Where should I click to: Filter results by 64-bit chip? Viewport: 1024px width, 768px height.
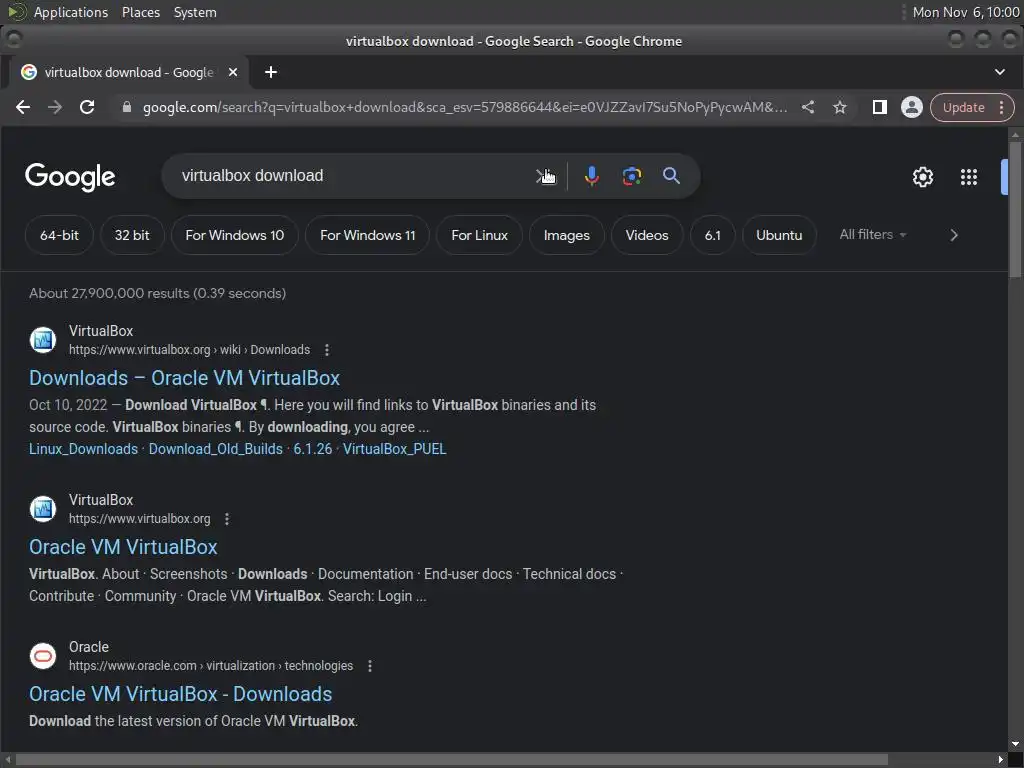59,235
